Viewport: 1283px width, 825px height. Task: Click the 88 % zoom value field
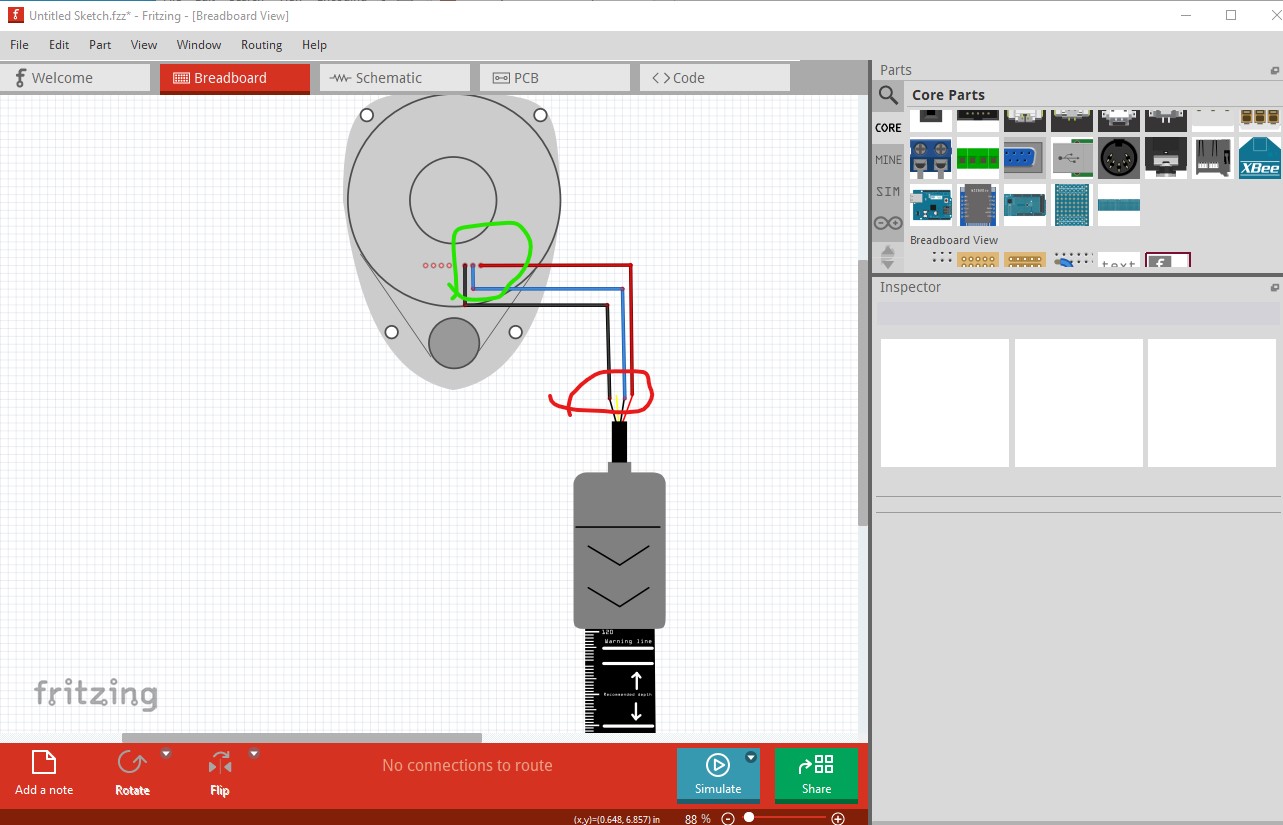click(x=698, y=818)
